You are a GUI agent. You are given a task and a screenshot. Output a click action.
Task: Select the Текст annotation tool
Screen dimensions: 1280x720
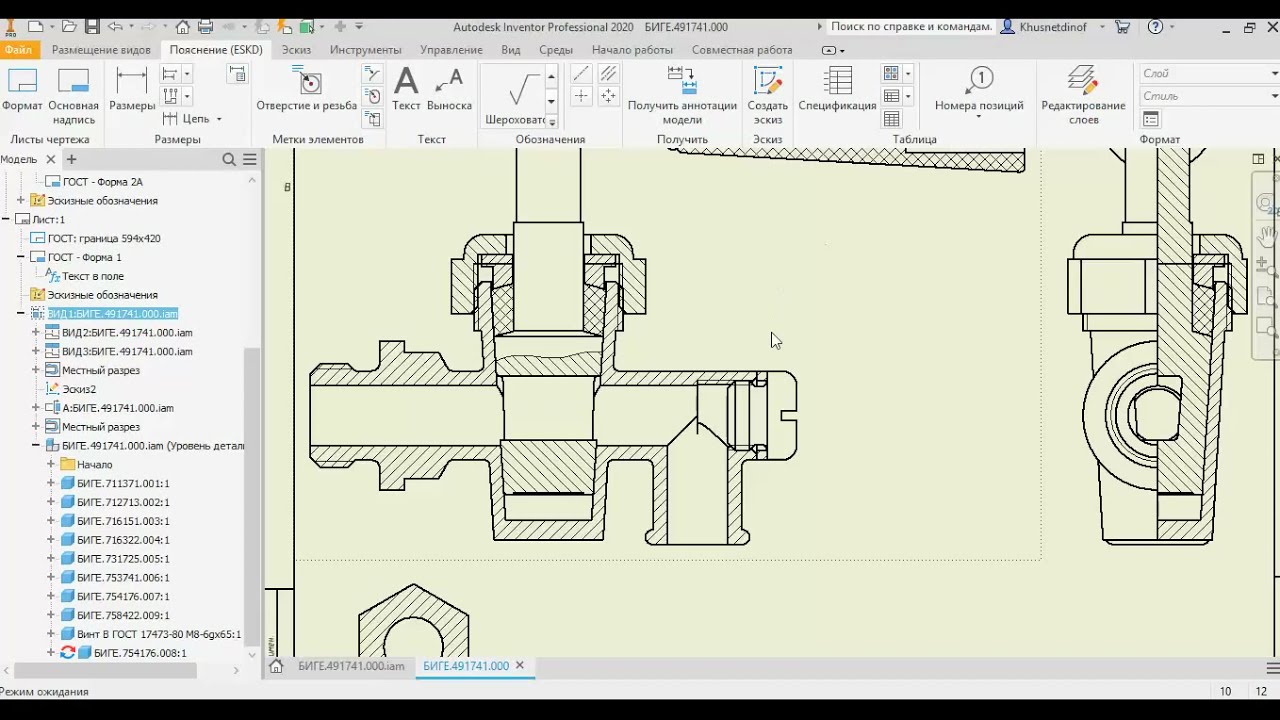pos(406,88)
